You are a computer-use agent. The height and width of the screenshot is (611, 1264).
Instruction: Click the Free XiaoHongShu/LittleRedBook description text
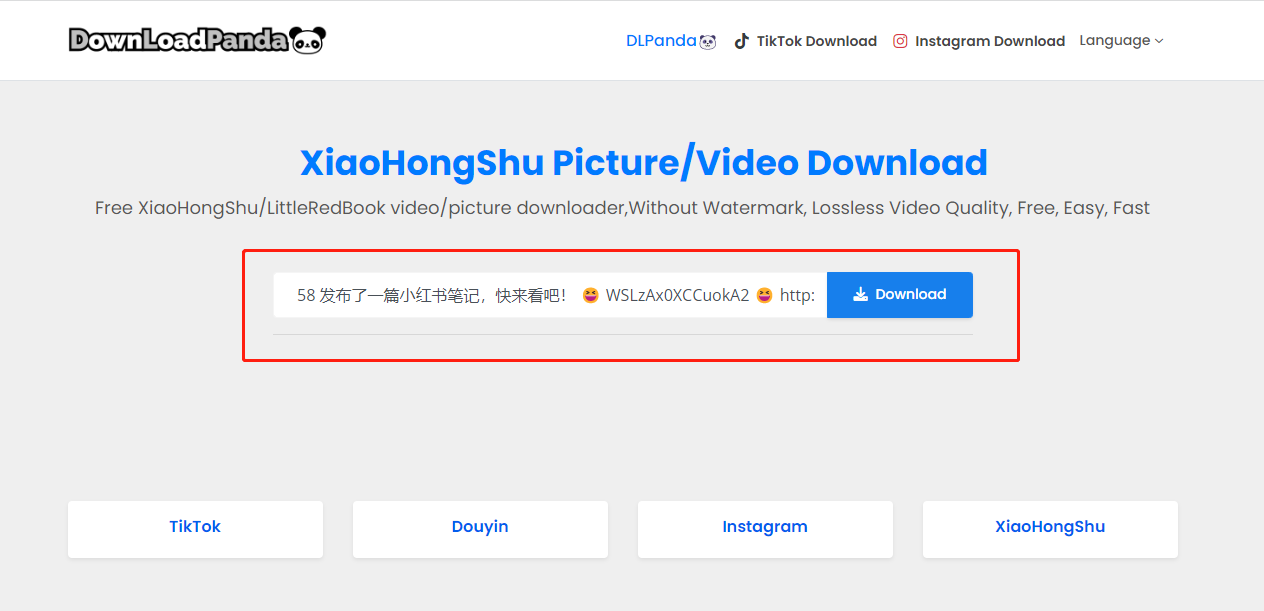coord(622,208)
